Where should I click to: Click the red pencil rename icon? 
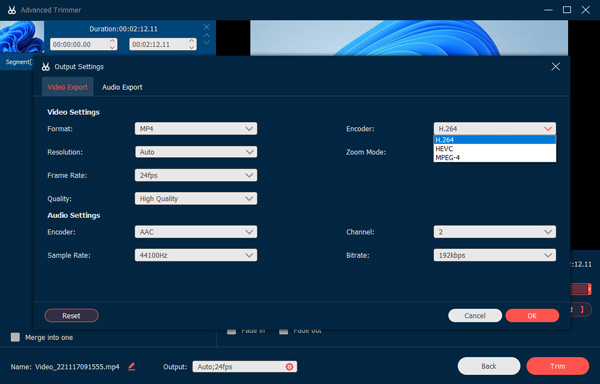132,366
